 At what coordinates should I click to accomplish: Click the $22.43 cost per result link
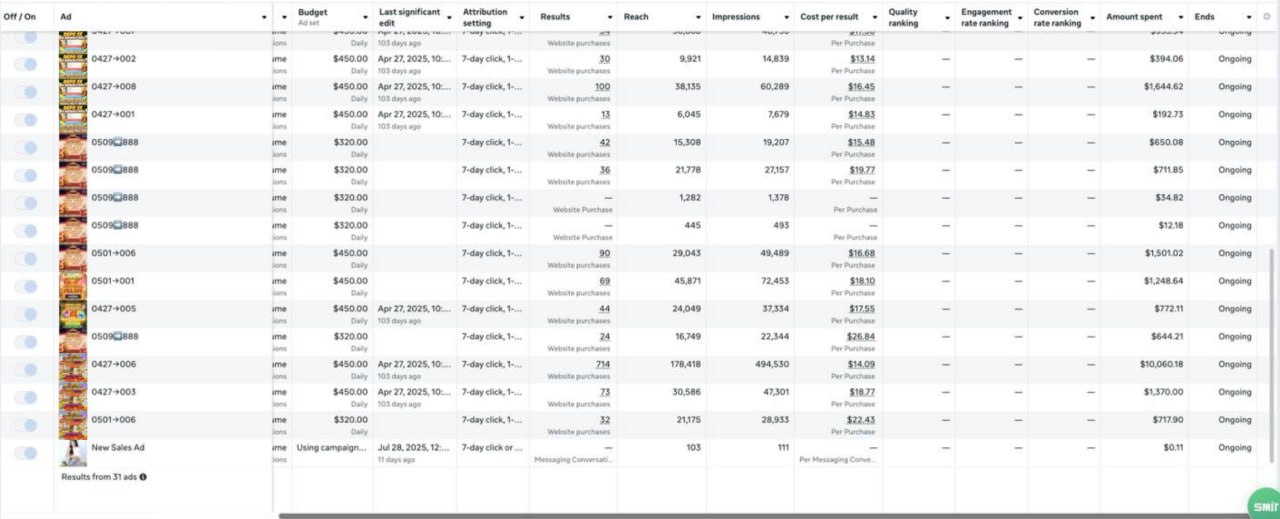pos(861,420)
